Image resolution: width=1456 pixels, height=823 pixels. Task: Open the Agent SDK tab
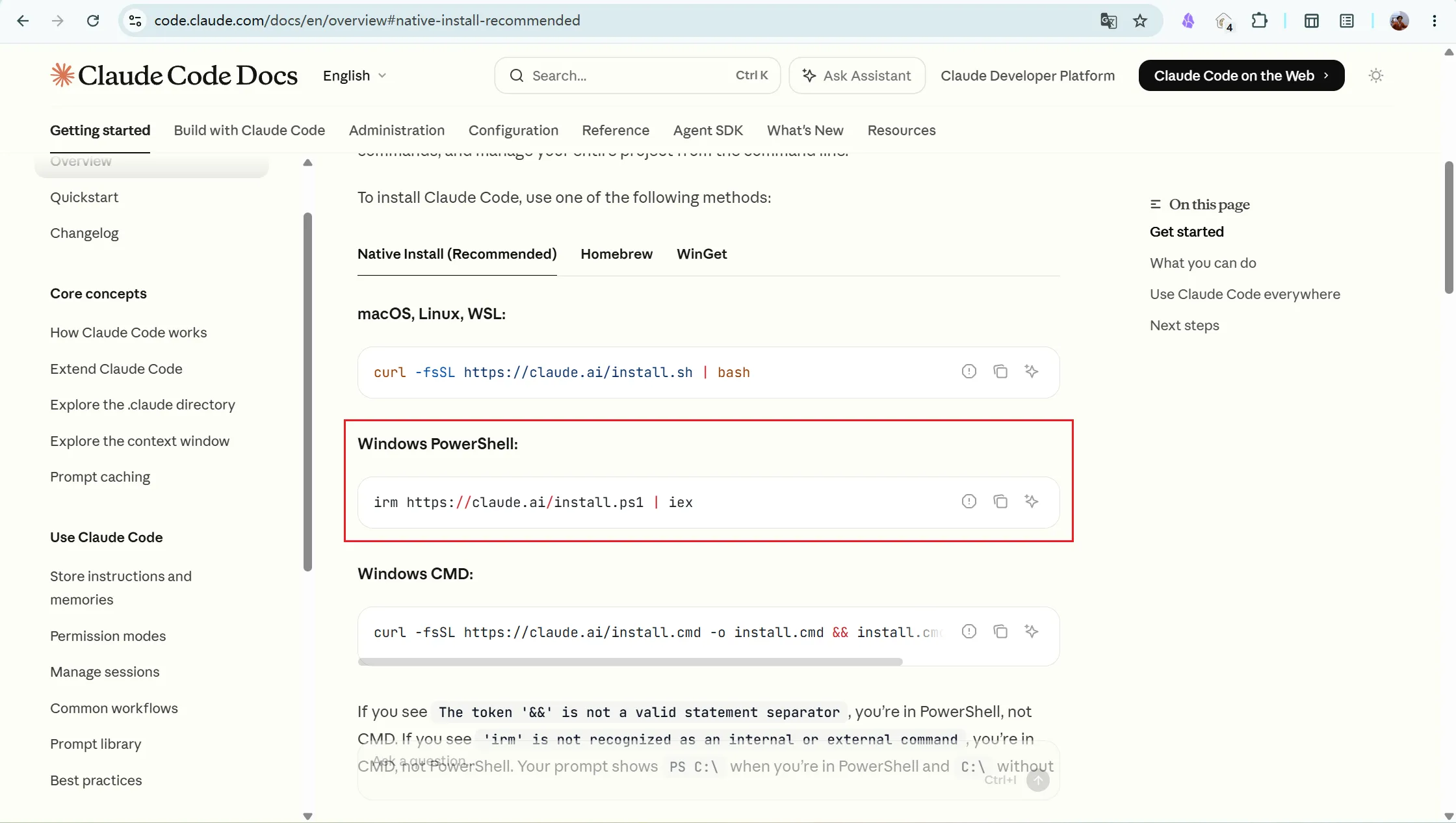[x=708, y=130]
